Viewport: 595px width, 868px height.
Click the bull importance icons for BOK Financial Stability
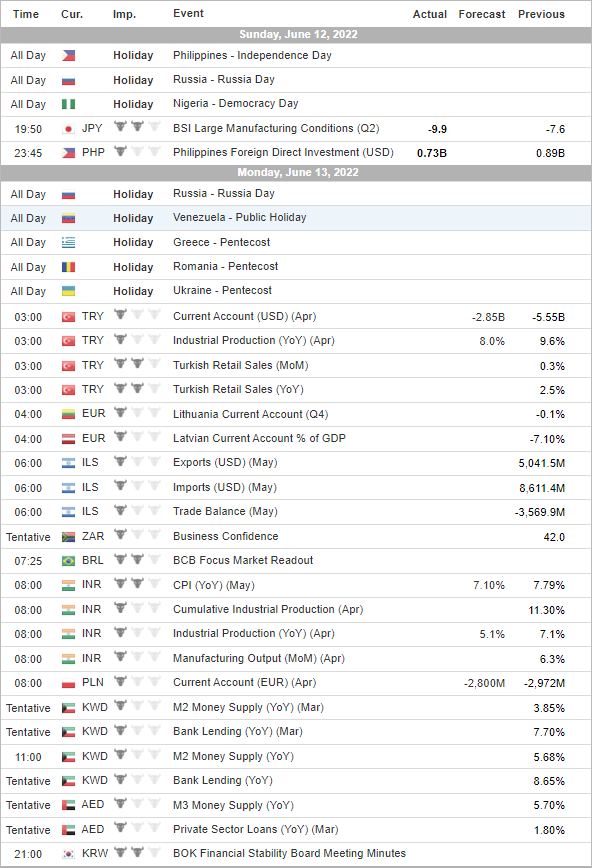click(137, 852)
